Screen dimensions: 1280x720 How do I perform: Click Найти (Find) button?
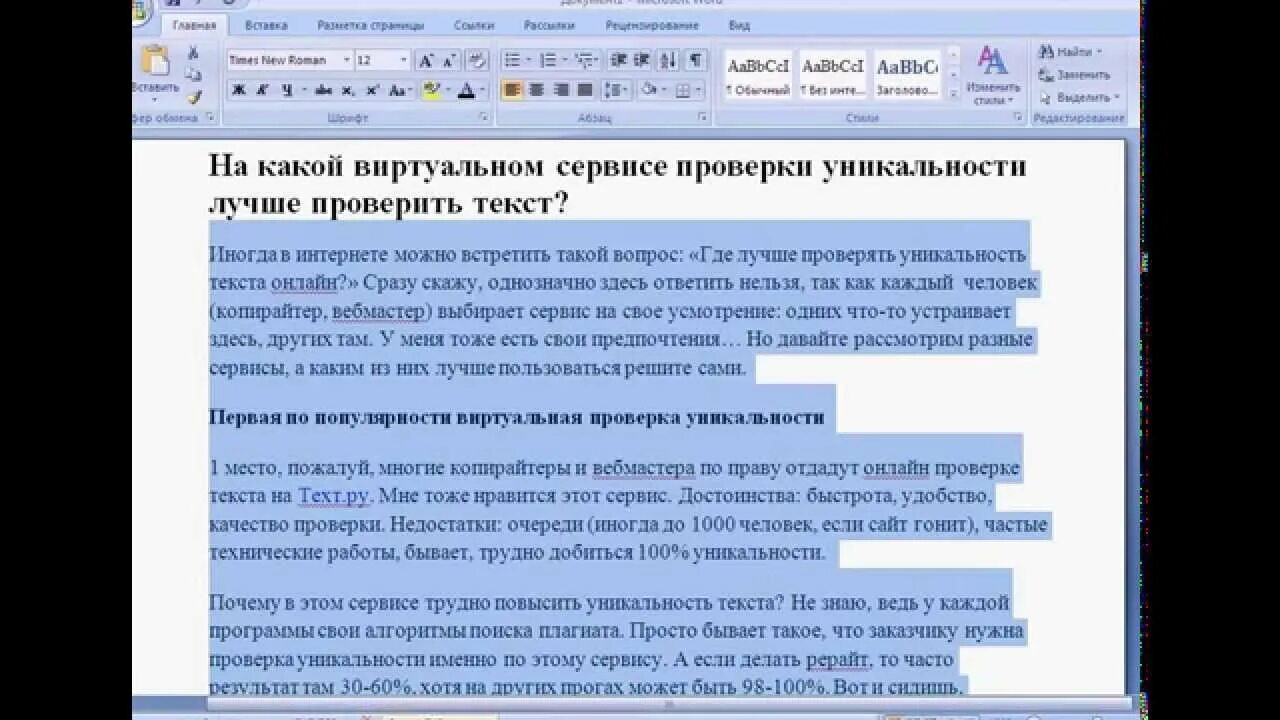1071,52
